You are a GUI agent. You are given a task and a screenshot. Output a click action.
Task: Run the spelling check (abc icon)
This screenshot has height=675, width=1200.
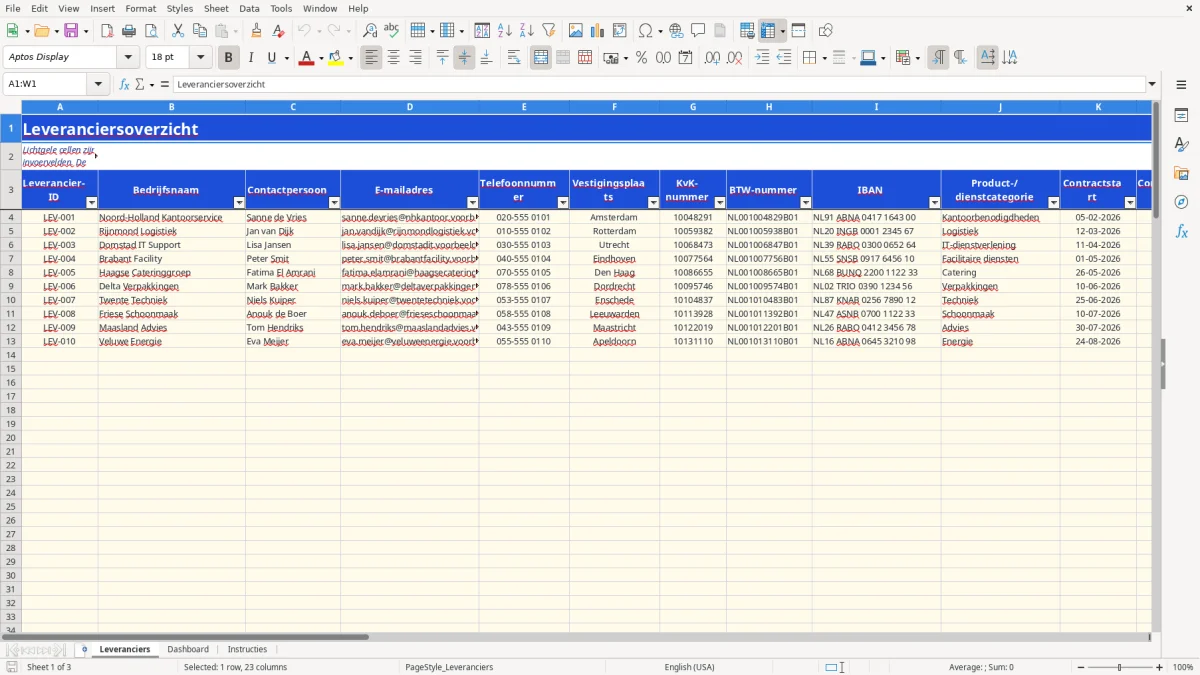tap(392, 31)
